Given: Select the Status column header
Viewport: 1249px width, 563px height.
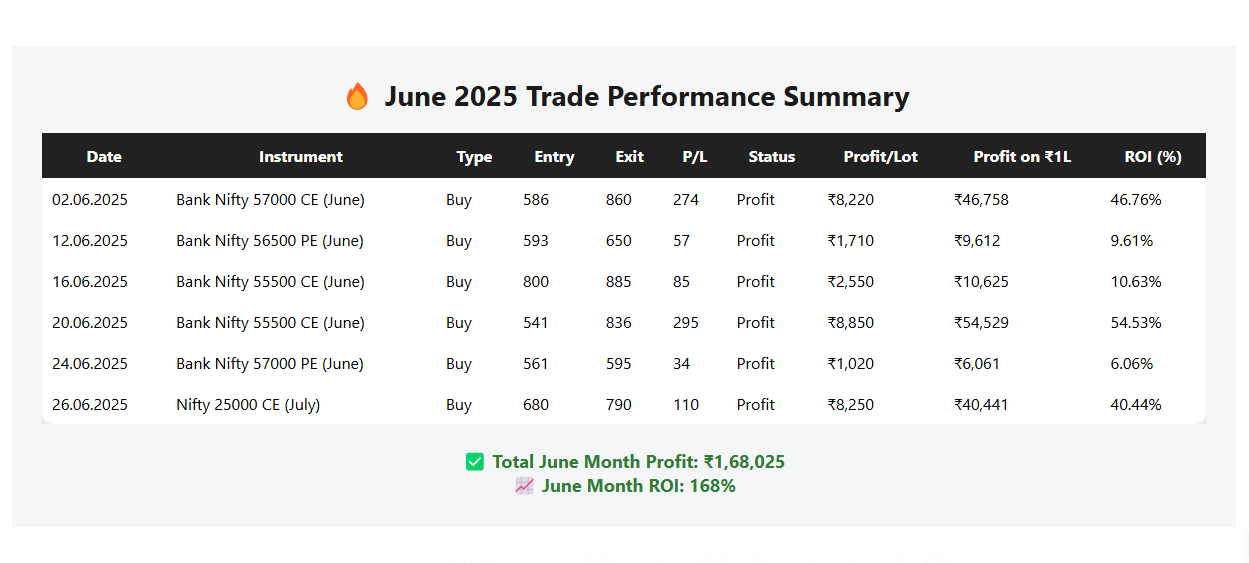Looking at the screenshot, I should [771, 157].
